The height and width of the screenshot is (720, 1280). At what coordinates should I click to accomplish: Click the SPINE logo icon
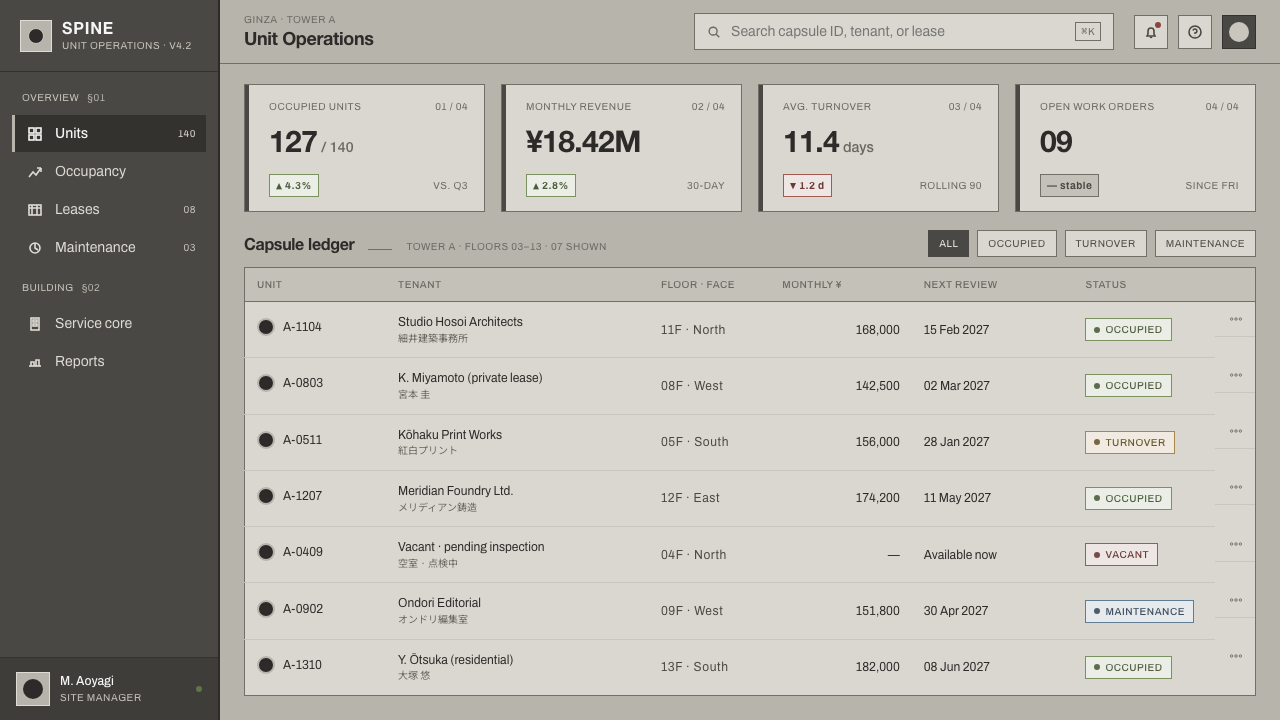[x=36, y=36]
